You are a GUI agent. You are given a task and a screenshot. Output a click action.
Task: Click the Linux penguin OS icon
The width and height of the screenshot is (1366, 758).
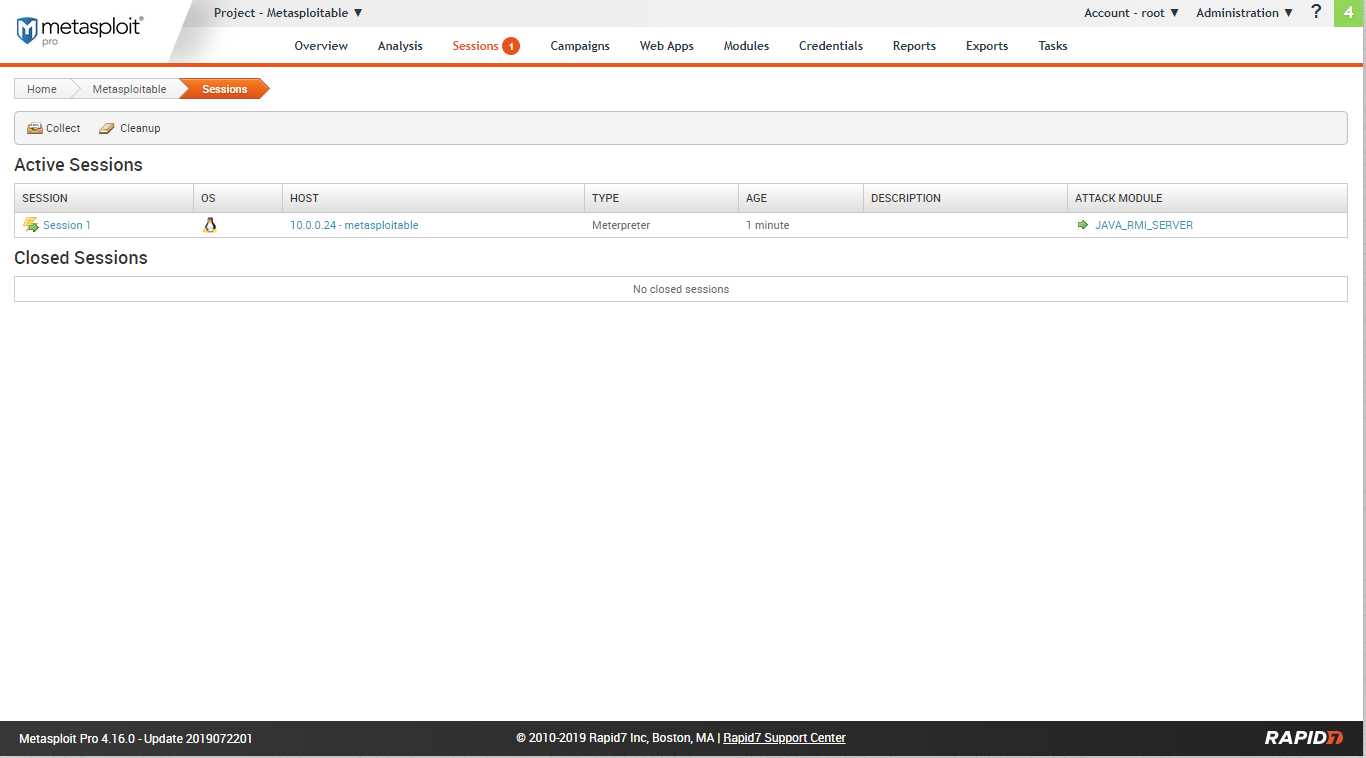point(209,225)
